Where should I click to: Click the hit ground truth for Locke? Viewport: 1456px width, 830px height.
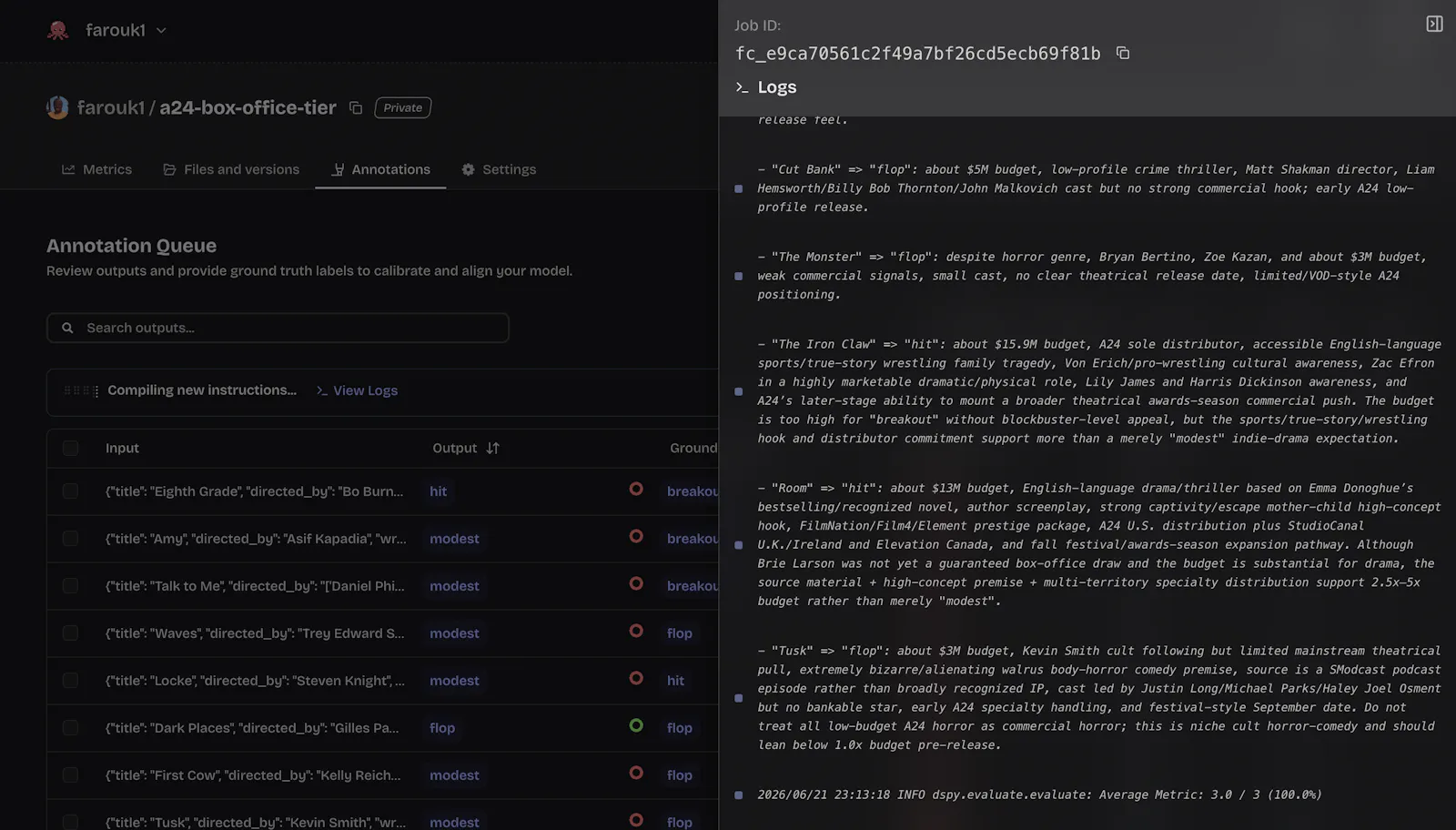(x=675, y=681)
